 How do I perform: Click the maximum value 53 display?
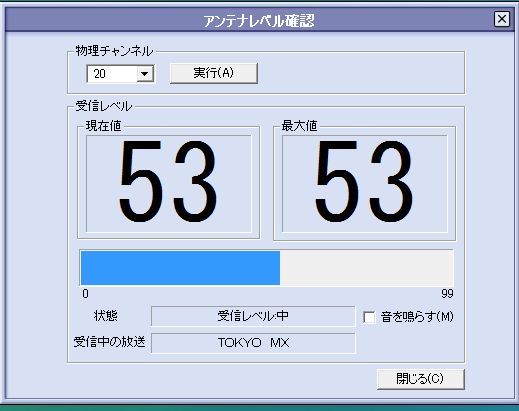coord(364,183)
